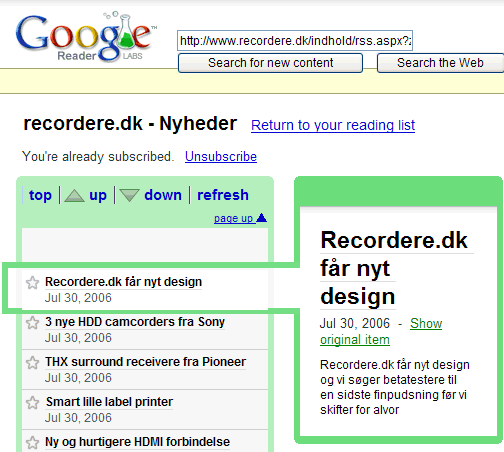Star the 'Smart lille label printer' item
Screen dimensions: 504x452
(x=32, y=403)
